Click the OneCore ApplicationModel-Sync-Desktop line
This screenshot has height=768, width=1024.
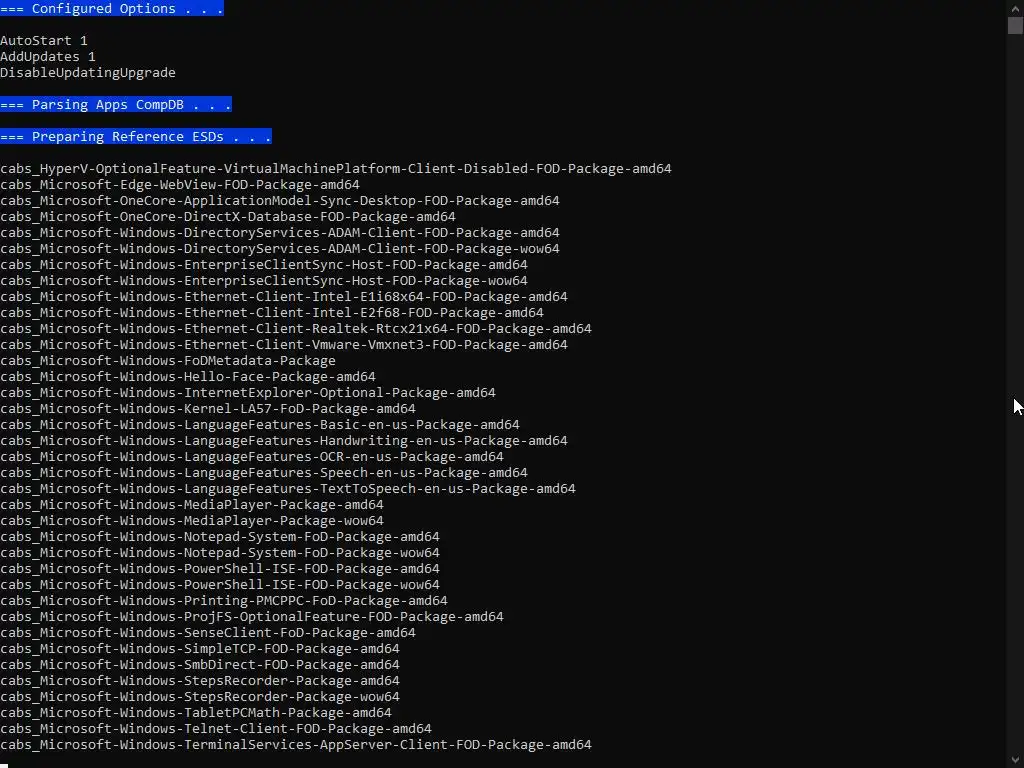[280, 200]
